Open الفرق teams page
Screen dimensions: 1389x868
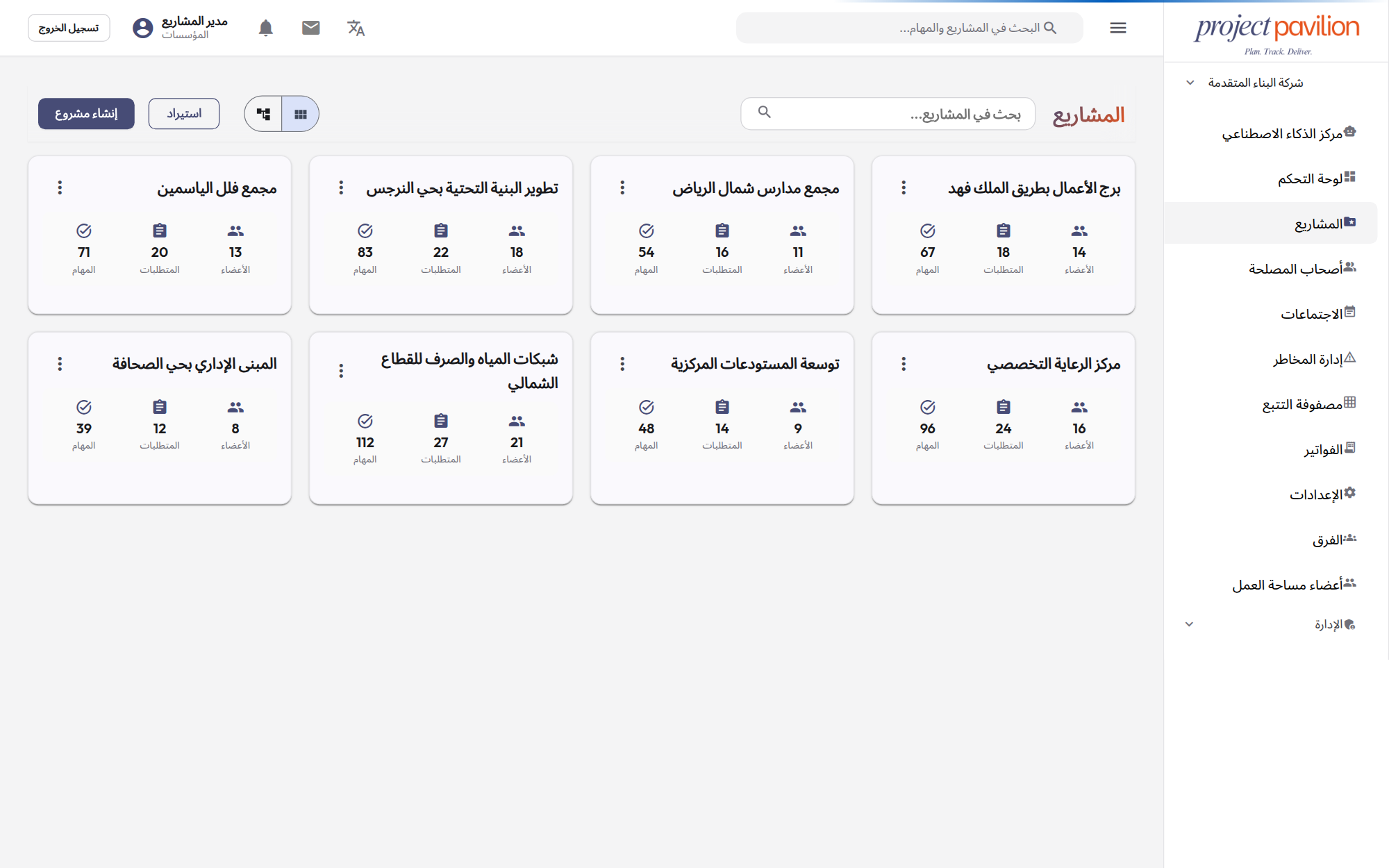(1270, 540)
